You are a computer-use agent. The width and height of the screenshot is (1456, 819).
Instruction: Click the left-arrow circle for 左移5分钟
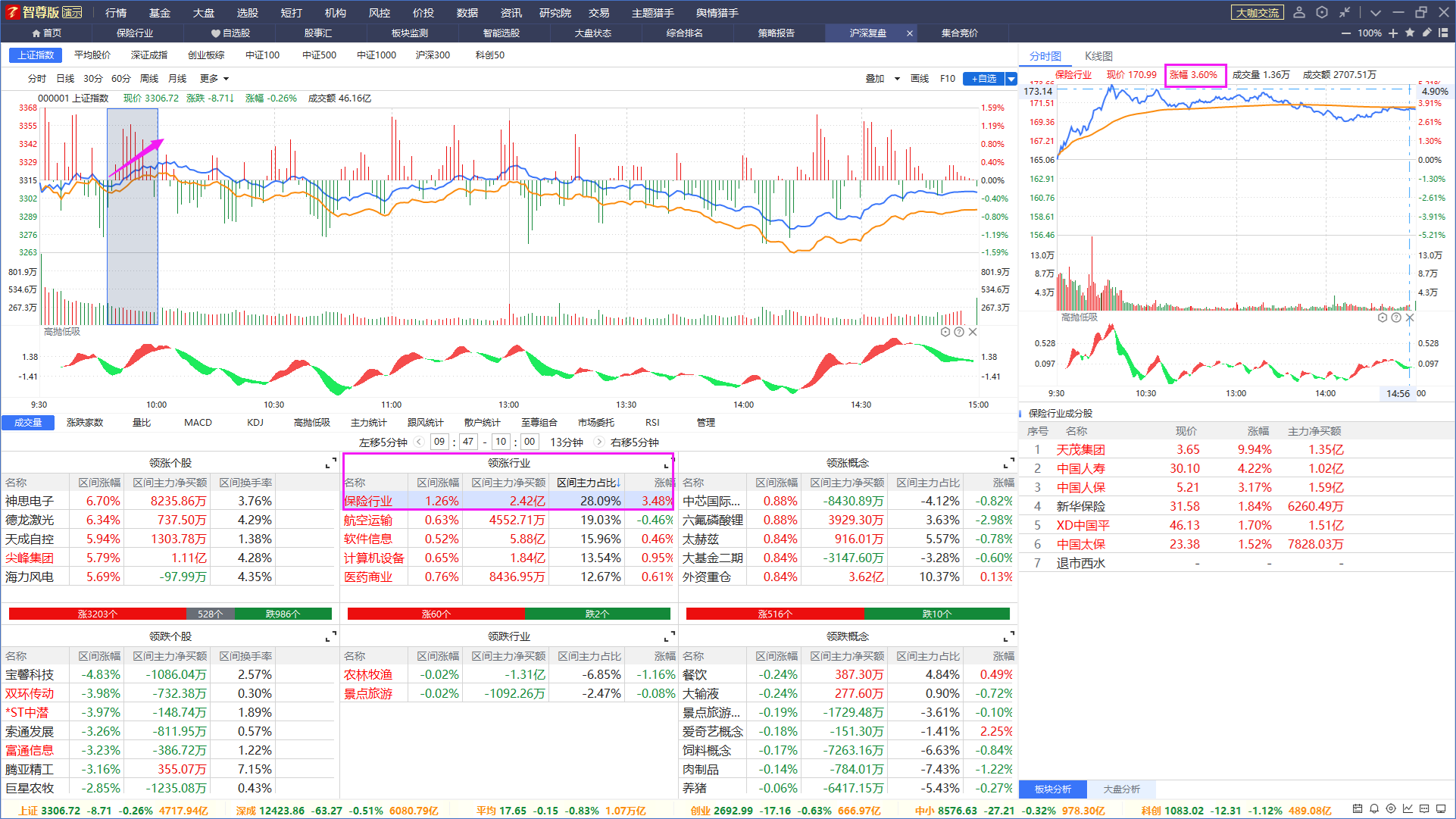(x=420, y=442)
